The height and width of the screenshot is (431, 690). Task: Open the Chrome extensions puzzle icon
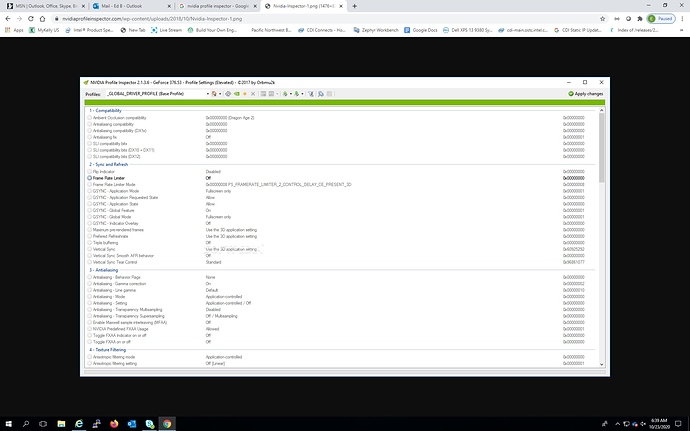click(640, 18)
